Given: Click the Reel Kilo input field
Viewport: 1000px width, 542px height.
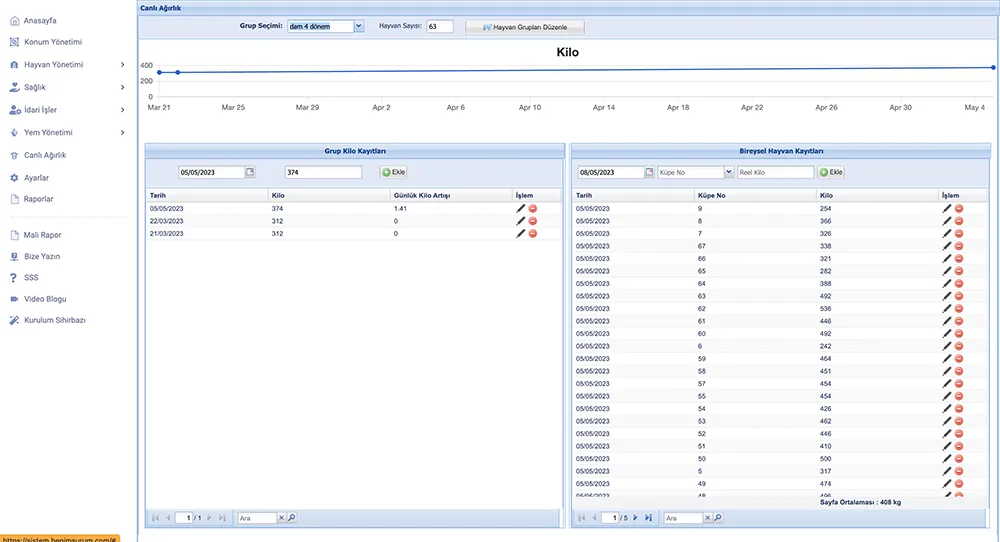Looking at the screenshot, I should click(775, 172).
